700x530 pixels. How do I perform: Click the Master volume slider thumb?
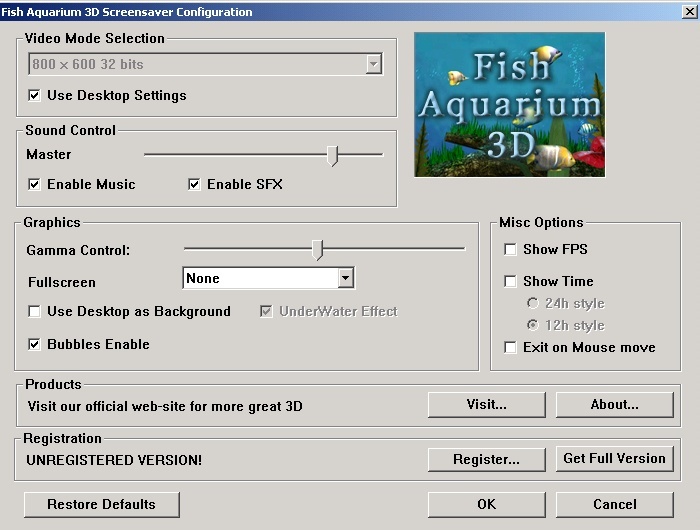click(332, 156)
